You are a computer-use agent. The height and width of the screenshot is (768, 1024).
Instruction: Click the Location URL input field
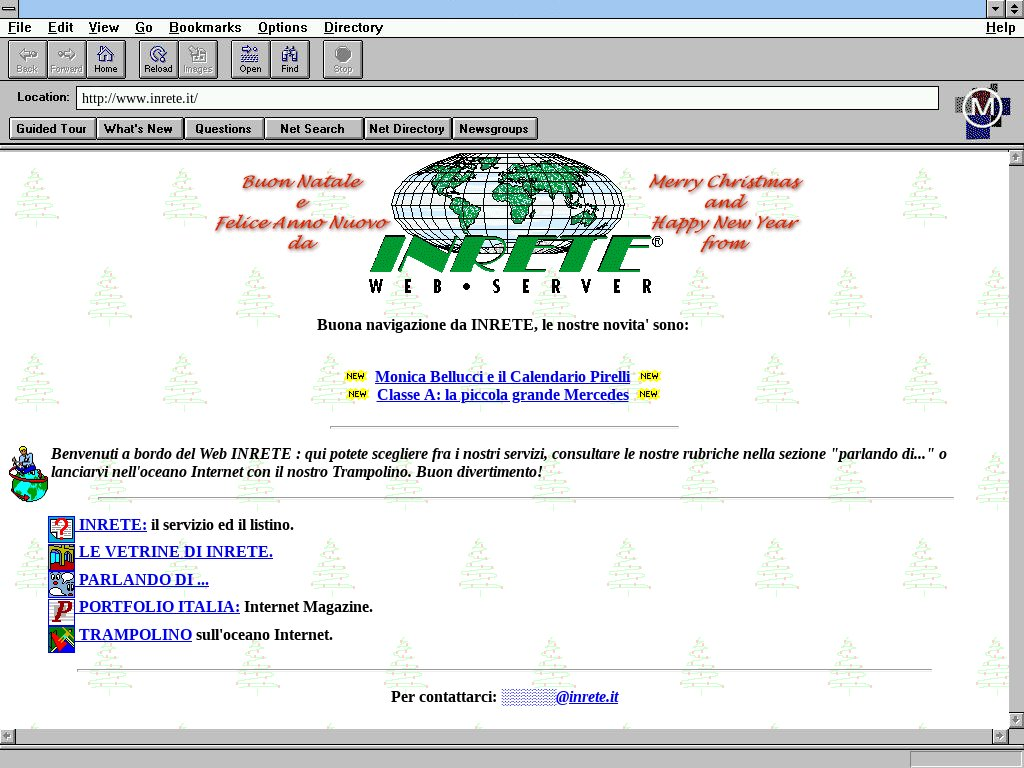(507, 98)
